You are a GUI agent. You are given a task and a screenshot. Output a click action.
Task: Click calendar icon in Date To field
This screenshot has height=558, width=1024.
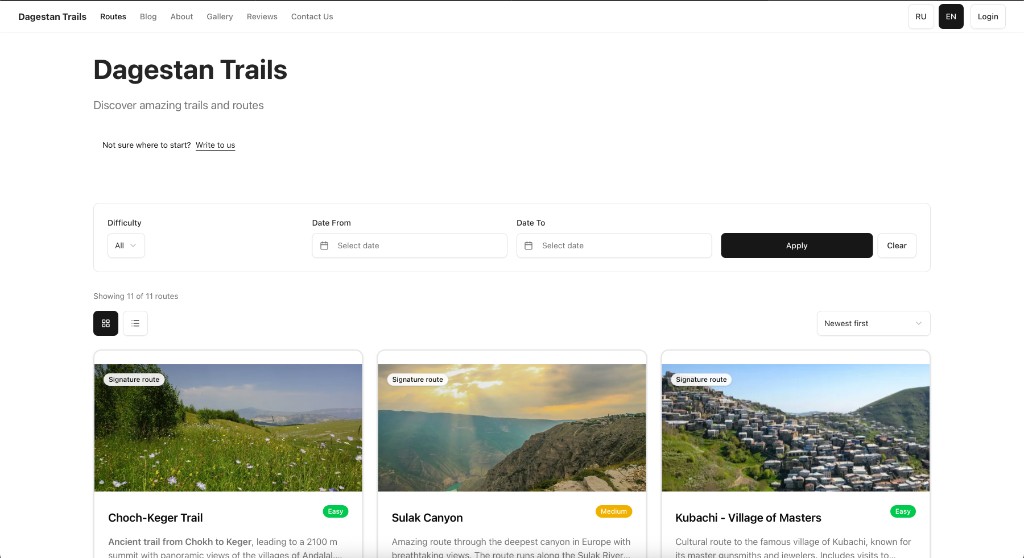point(528,246)
